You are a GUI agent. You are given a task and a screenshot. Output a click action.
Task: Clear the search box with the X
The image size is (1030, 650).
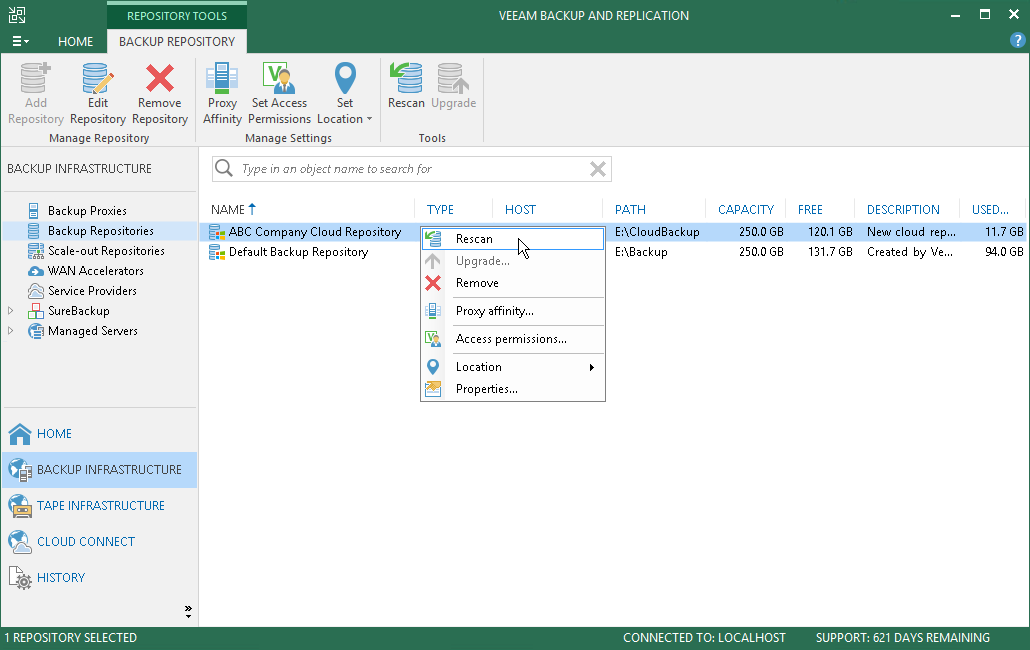tap(598, 169)
